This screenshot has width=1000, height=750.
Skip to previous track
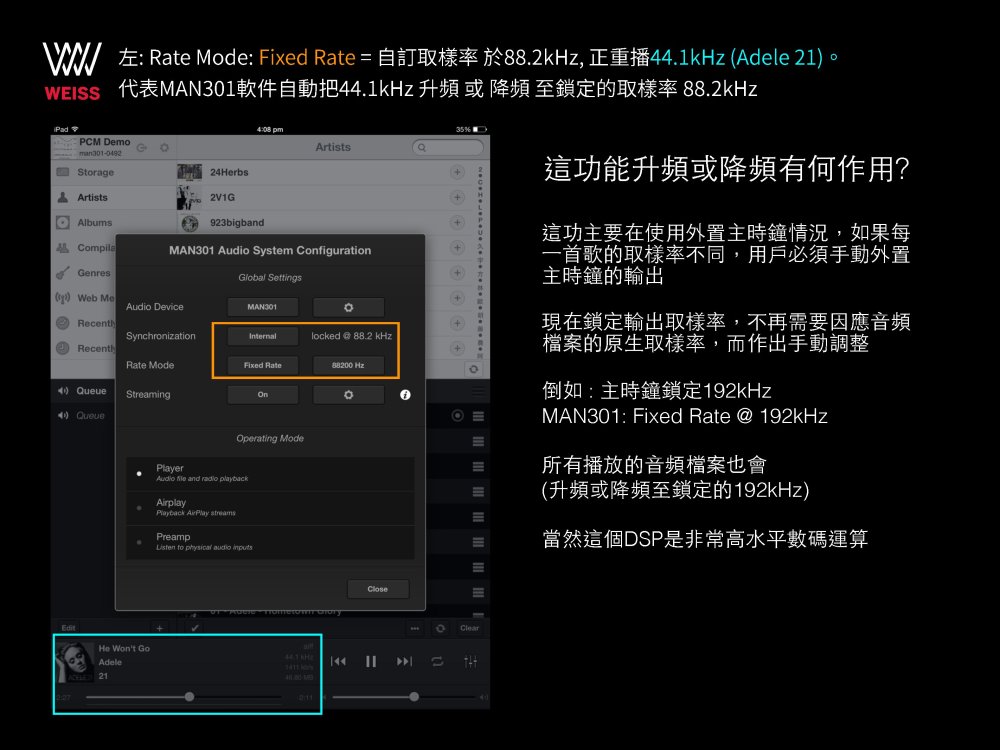[x=339, y=661]
